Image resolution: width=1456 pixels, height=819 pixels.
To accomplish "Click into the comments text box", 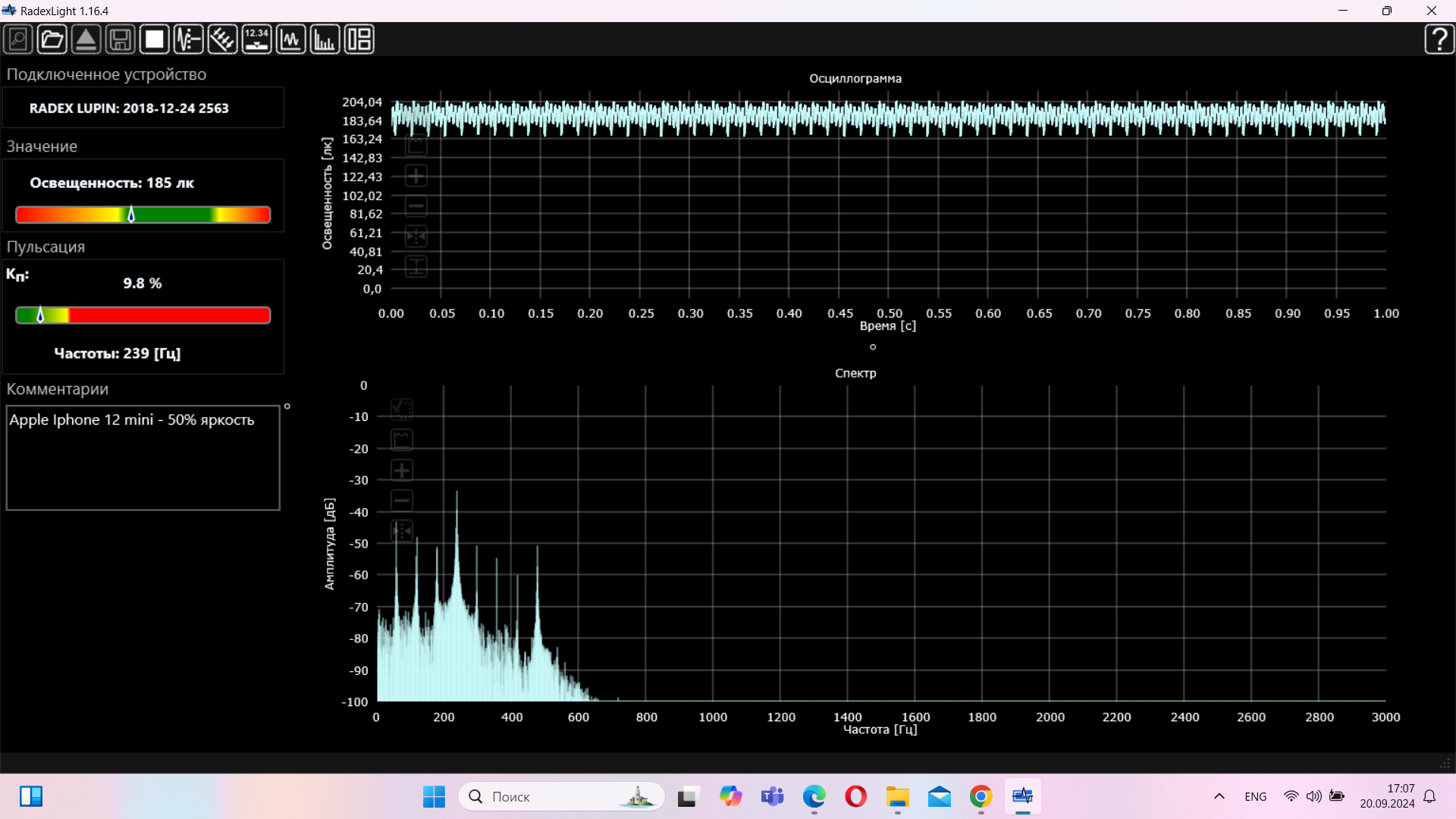I will click(143, 457).
